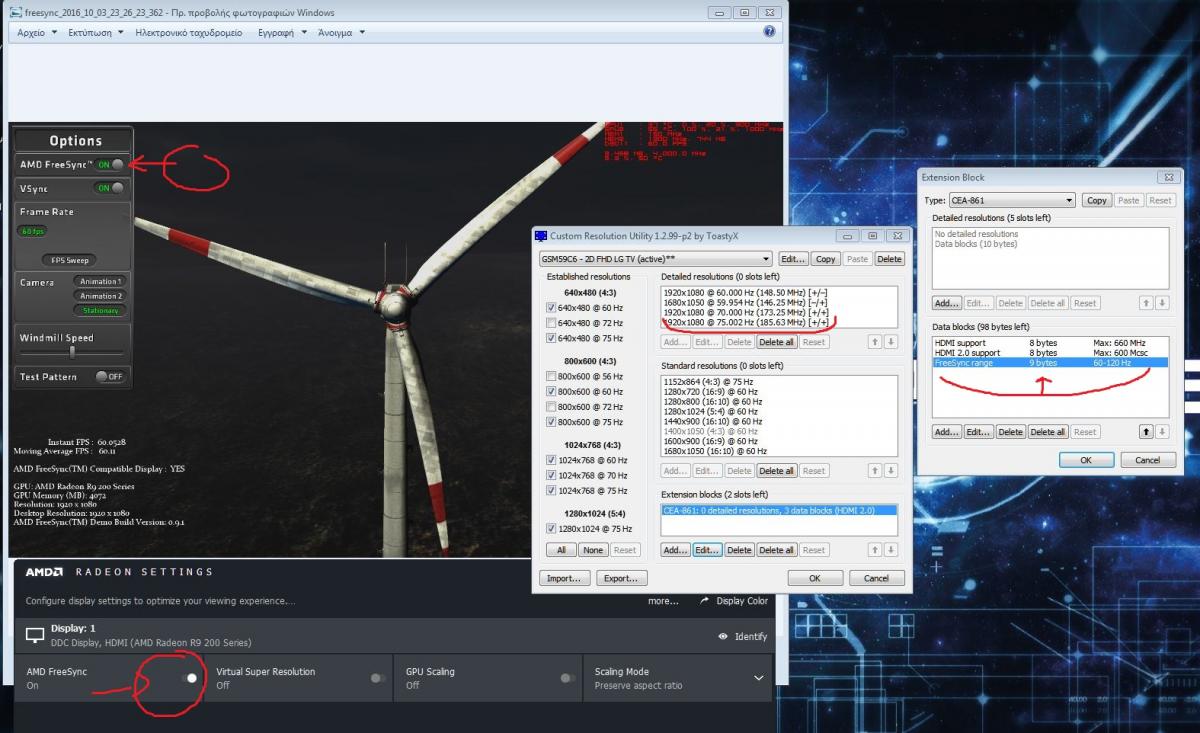The height and width of the screenshot is (733, 1200).
Task: Open the Αρχείο menu
Action: coord(36,32)
